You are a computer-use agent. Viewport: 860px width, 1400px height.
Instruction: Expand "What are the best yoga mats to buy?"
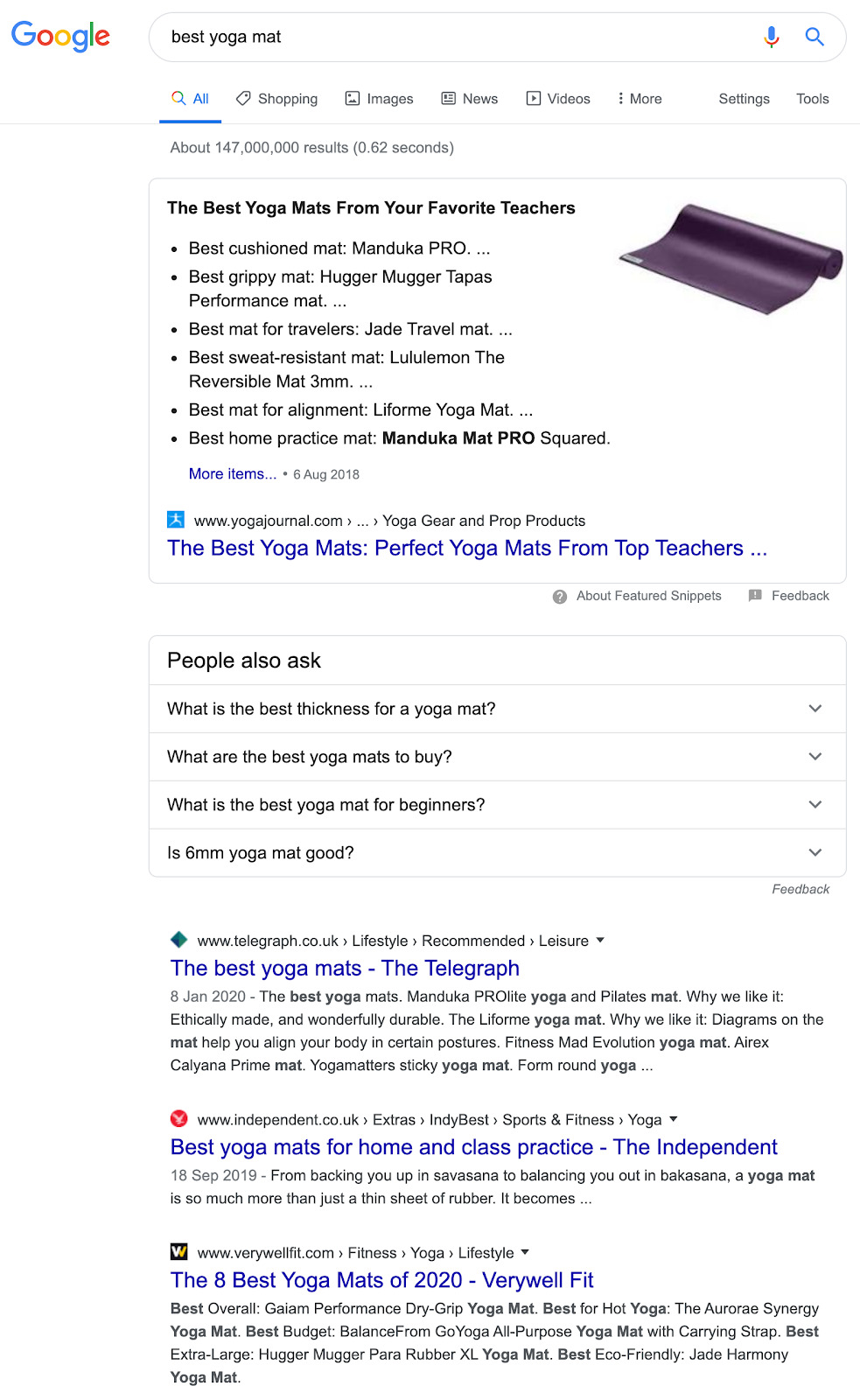(815, 757)
